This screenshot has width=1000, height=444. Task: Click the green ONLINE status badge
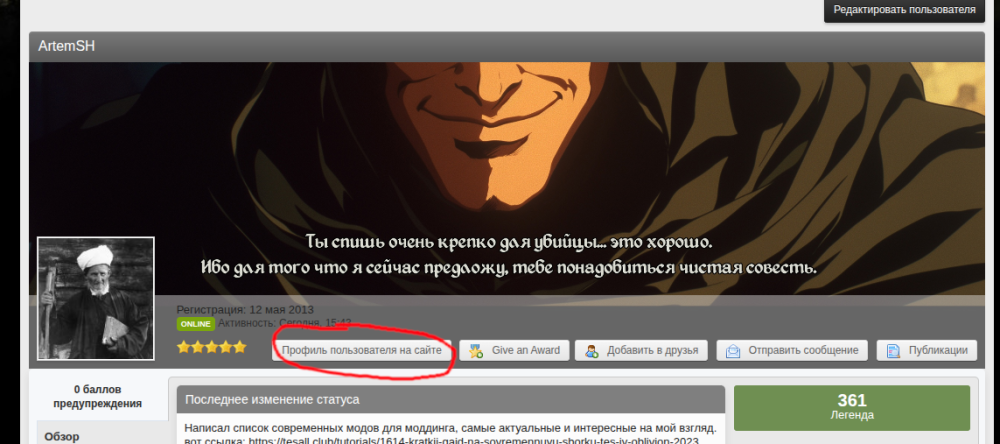tap(196, 324)
